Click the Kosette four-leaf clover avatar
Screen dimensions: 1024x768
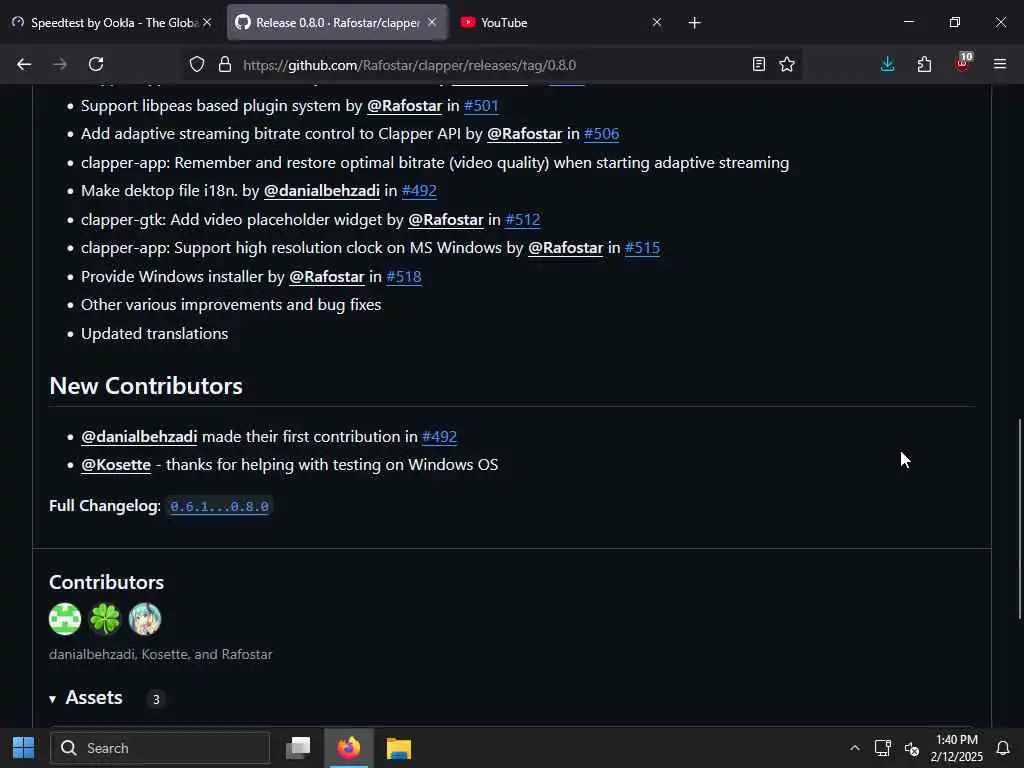click(x=105, y=618)
